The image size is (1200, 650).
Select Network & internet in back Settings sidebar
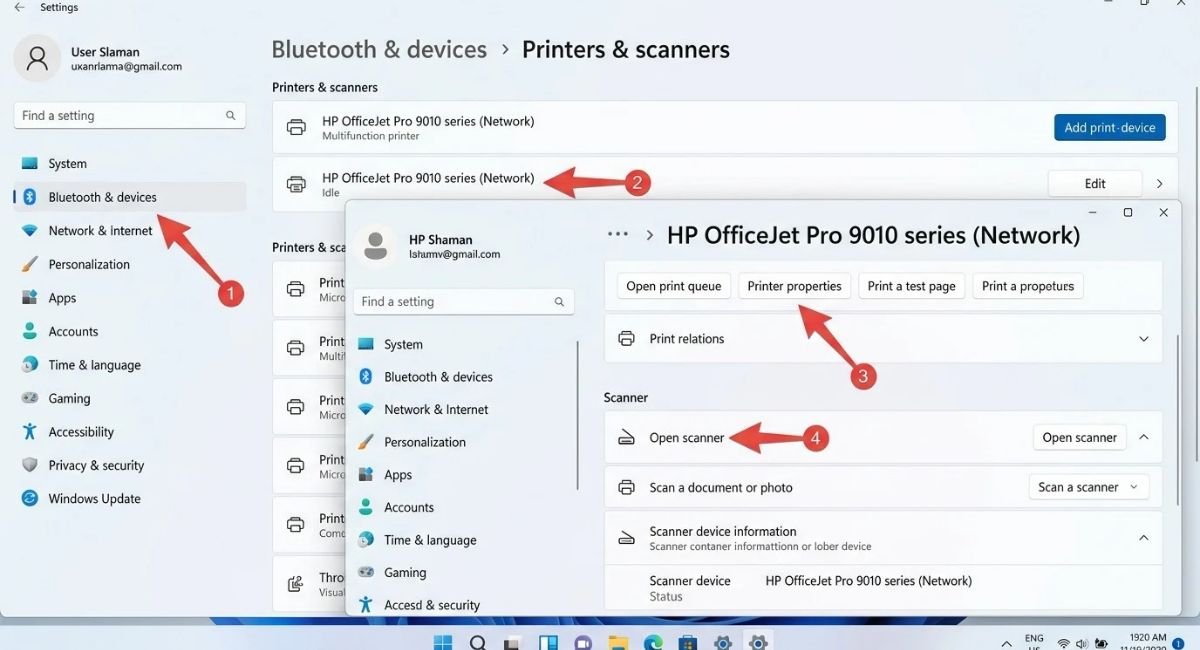click(x=100, y=231)
